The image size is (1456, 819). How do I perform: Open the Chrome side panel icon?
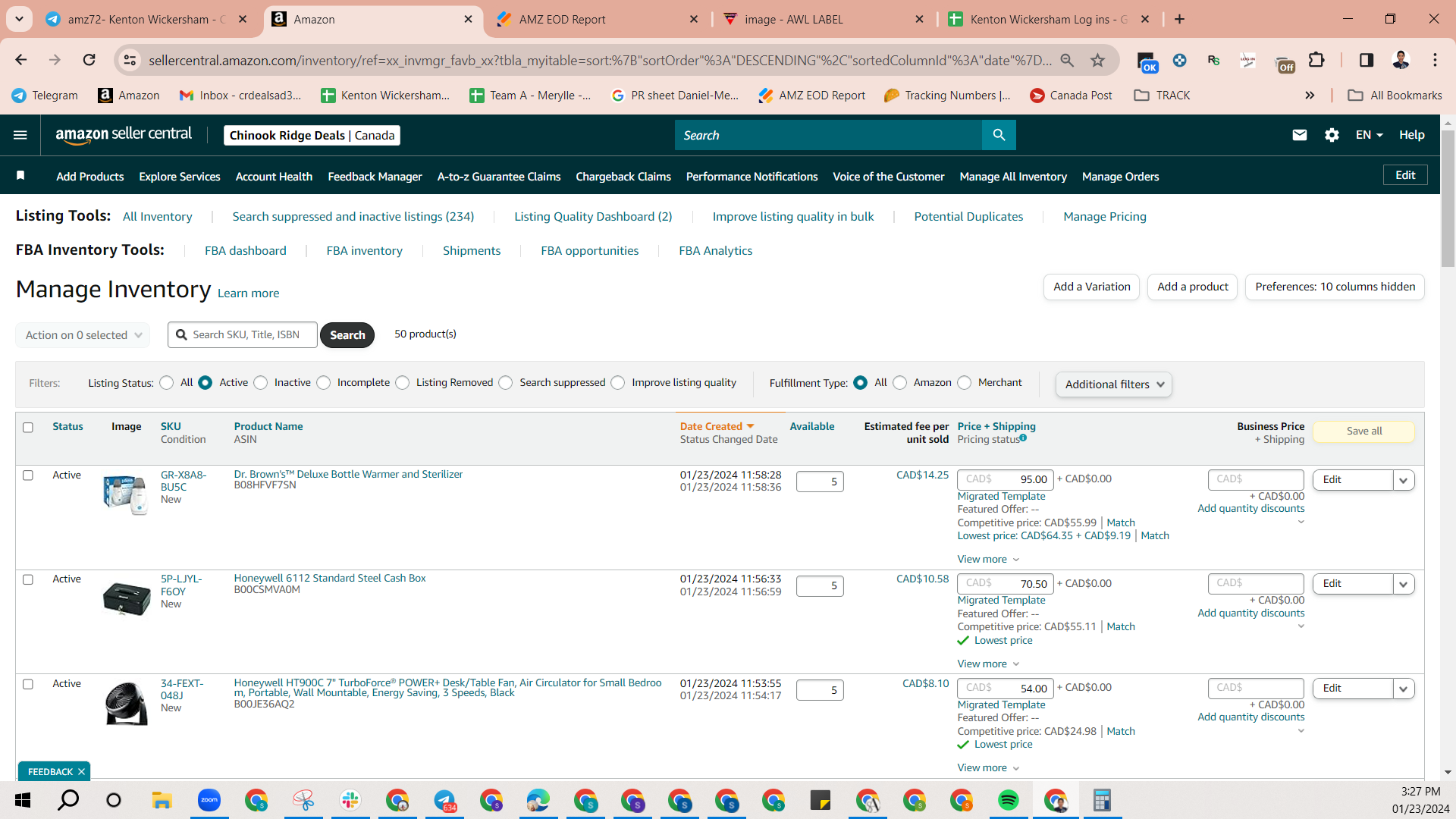[1367, 60]
